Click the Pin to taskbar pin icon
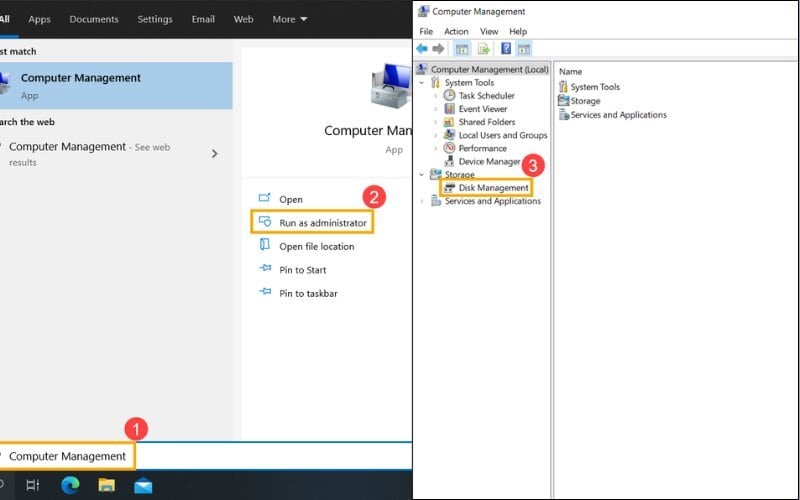The image size is (800, 500). [265, 292]
